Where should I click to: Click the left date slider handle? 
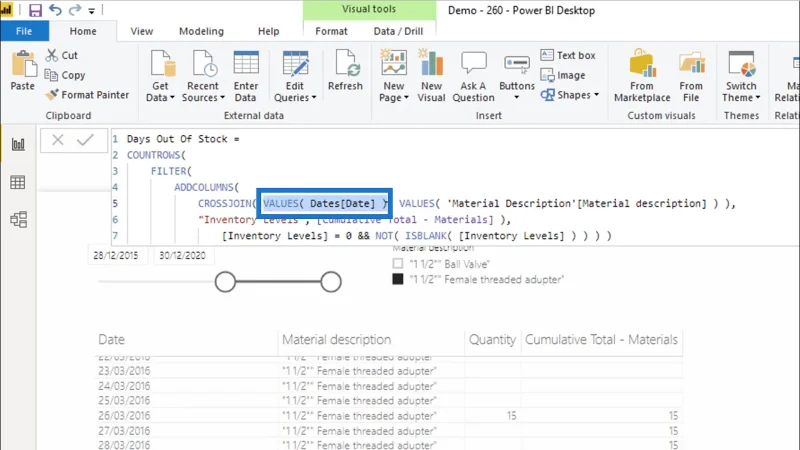click(x=225, y=282)
